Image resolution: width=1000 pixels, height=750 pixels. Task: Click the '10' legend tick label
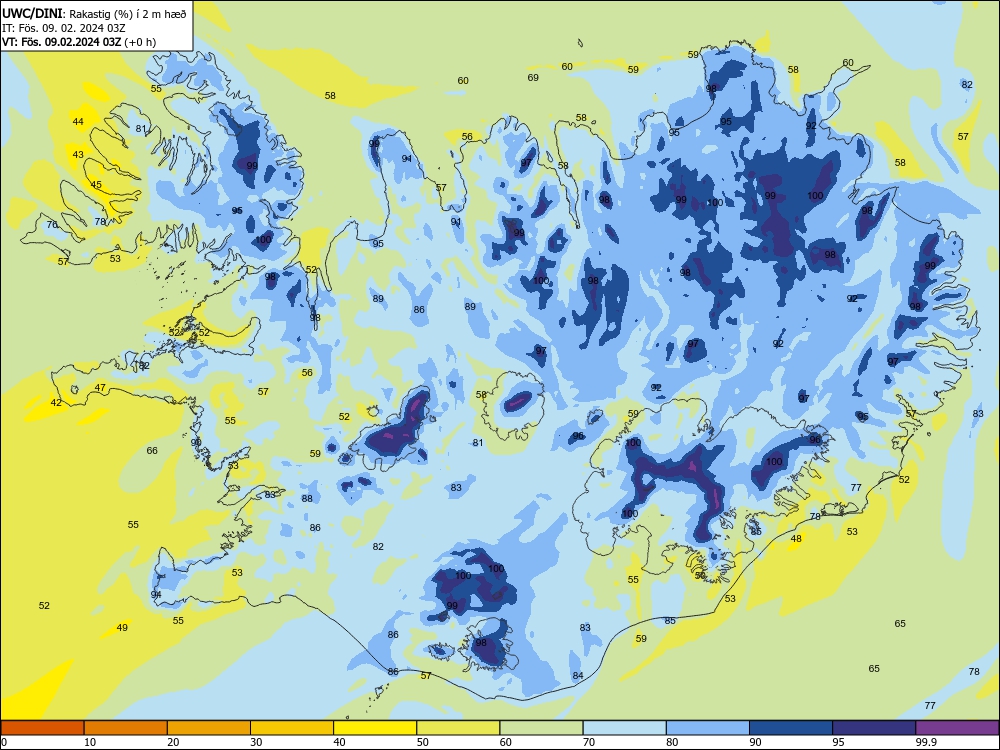pyautogui.click(x=90, y=742)
